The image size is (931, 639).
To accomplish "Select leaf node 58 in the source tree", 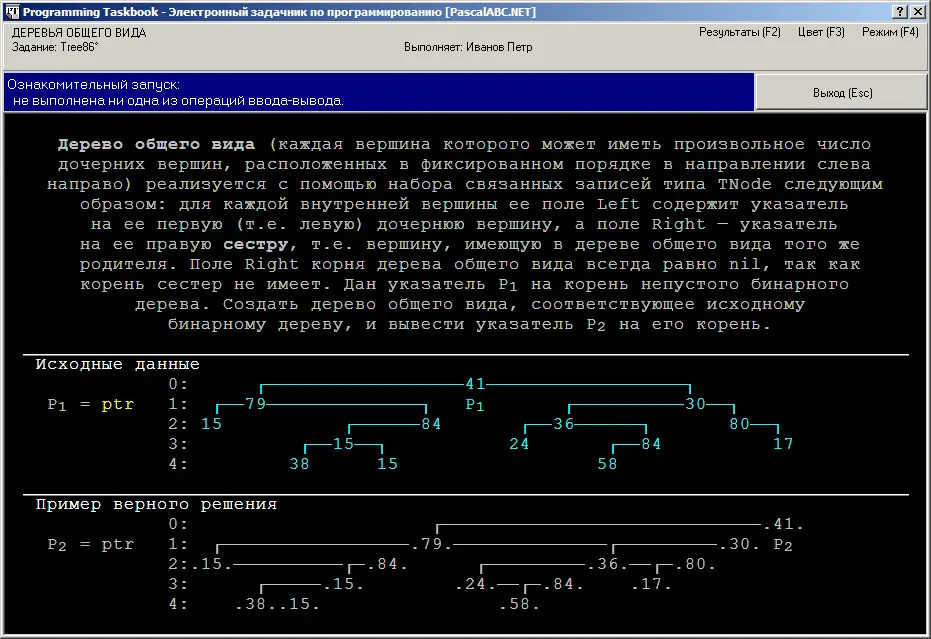I will coord(606,464).
